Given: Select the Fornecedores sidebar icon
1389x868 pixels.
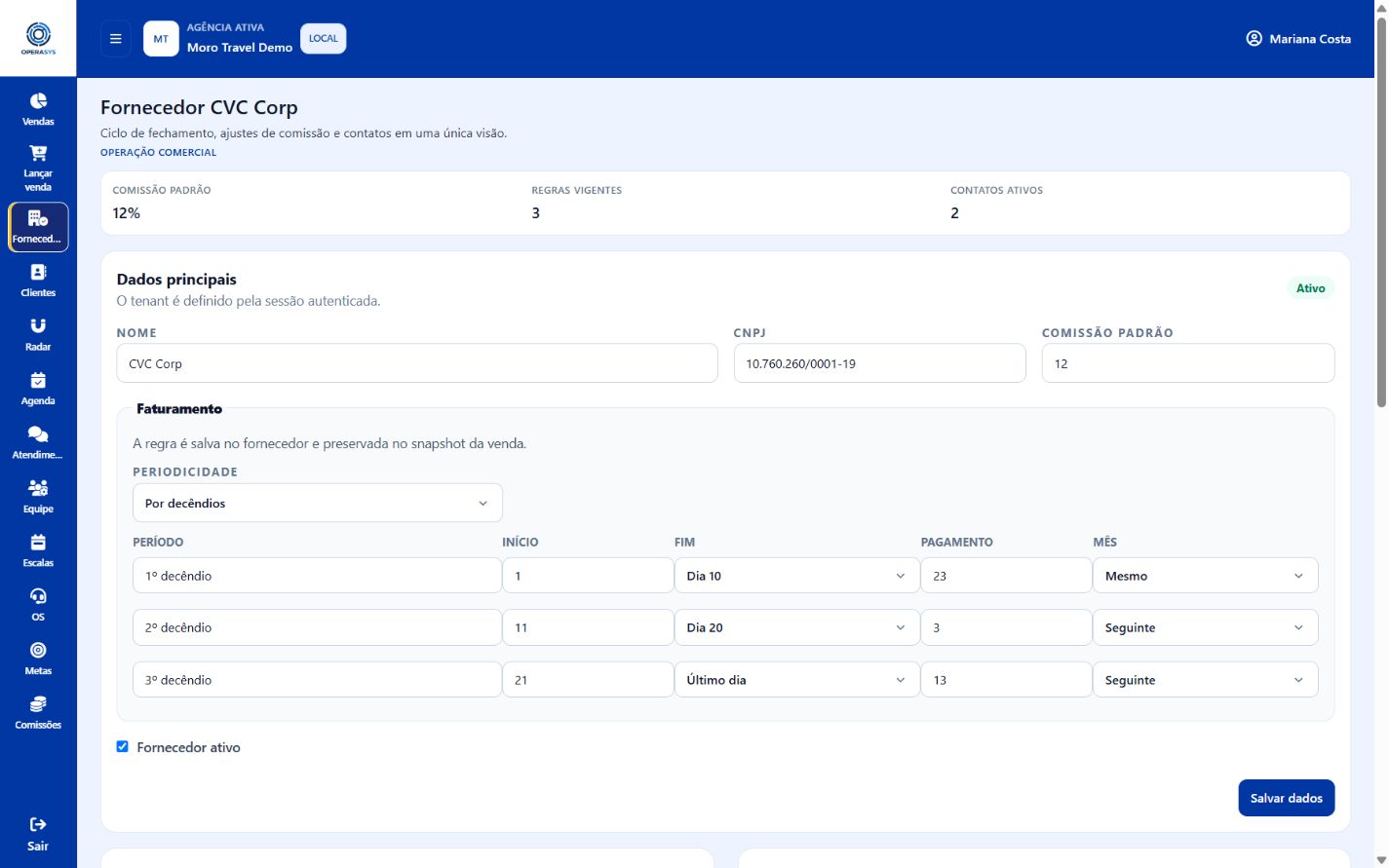Looking at the screenshot, I should point(38,218).
